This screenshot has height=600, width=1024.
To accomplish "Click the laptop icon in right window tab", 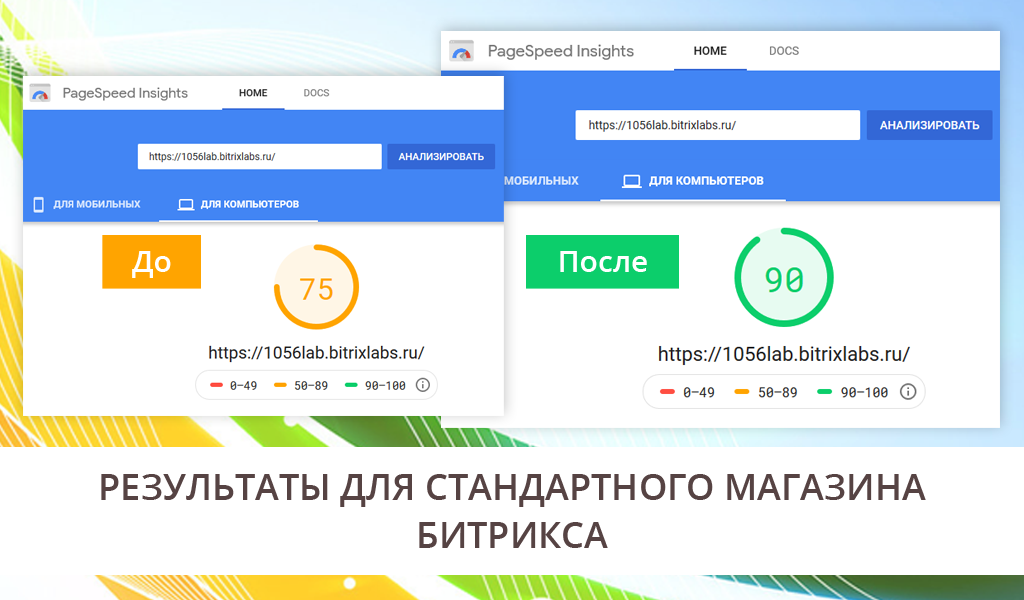I will pyautogui.click(x=631, y=181).
